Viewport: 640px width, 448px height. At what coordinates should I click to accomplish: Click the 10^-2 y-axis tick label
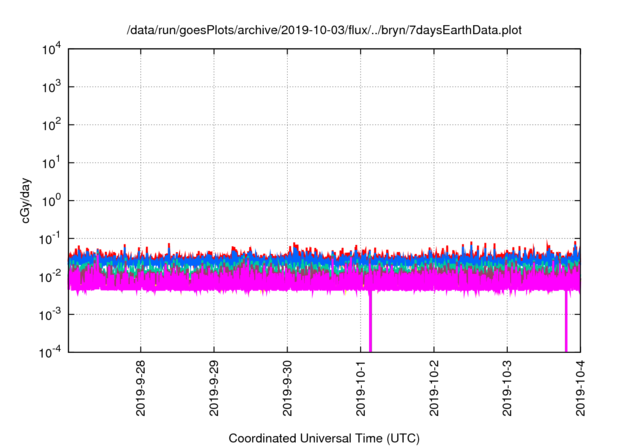pyautogui.click(x=50, y=277)
